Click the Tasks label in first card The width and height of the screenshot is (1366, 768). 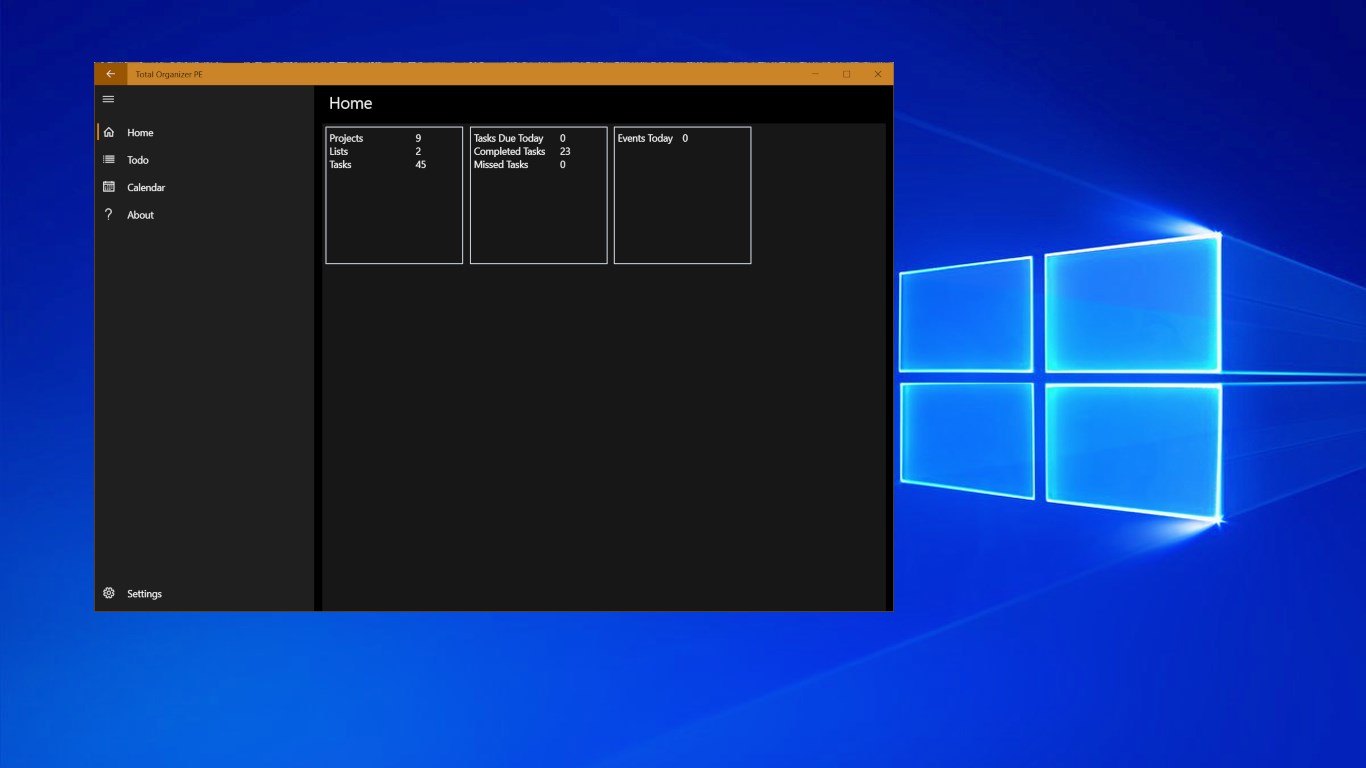[341, 164]
